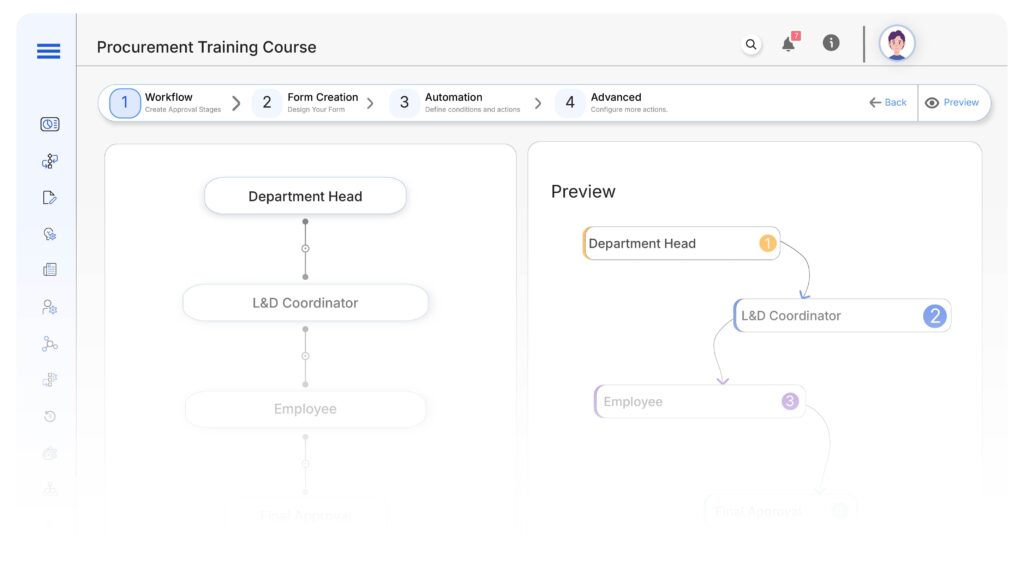The width and height of the screenshot is (1024, 576).
Task: Click the list report sidebar icon
Action: 50,270
